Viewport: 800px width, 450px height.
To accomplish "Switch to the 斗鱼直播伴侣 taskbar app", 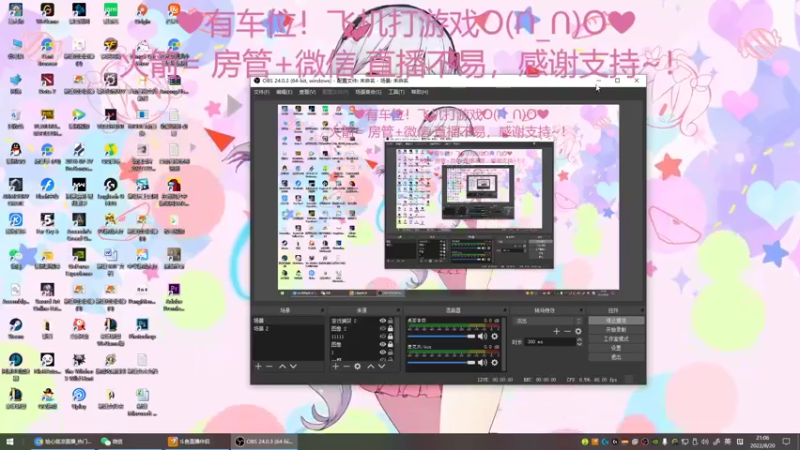I will [196, 441].
